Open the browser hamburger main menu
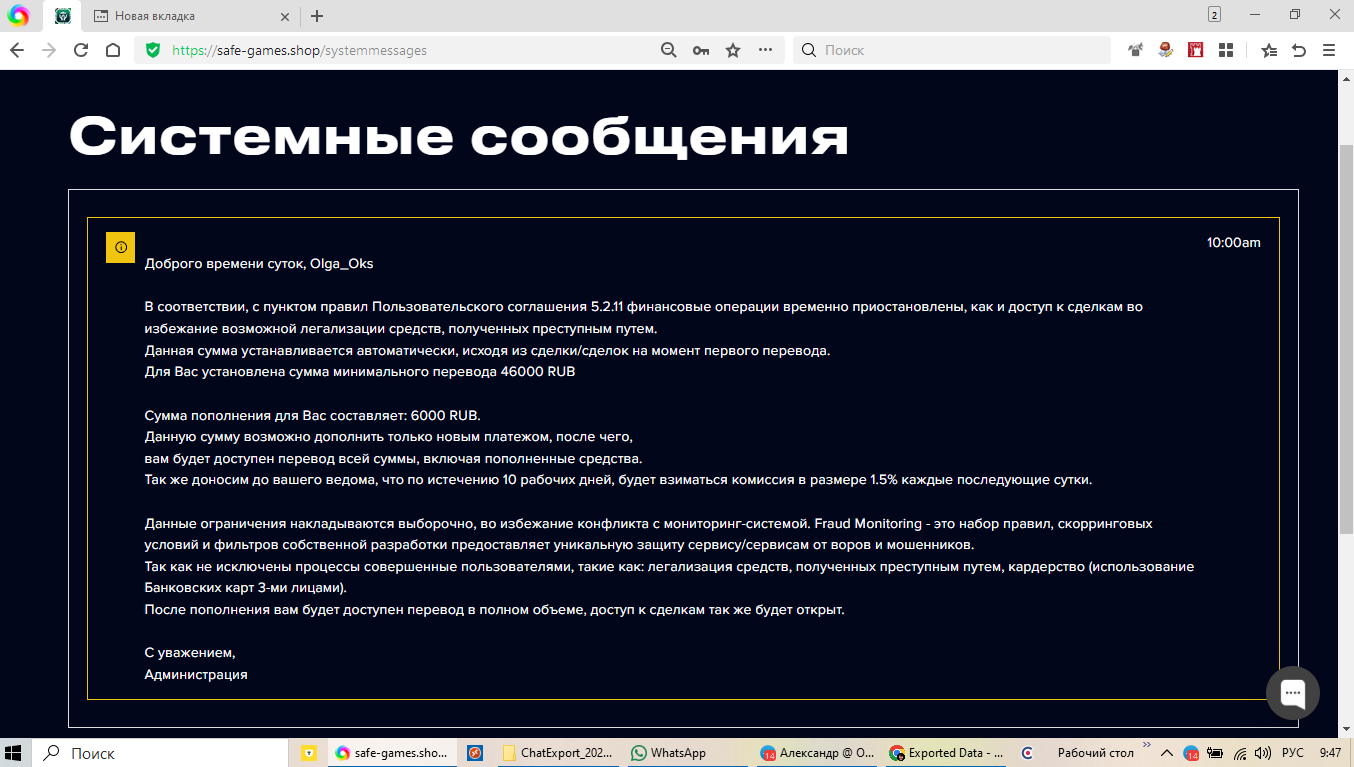The height and width of the screenshot is (767, 1354). point(1329,50)
